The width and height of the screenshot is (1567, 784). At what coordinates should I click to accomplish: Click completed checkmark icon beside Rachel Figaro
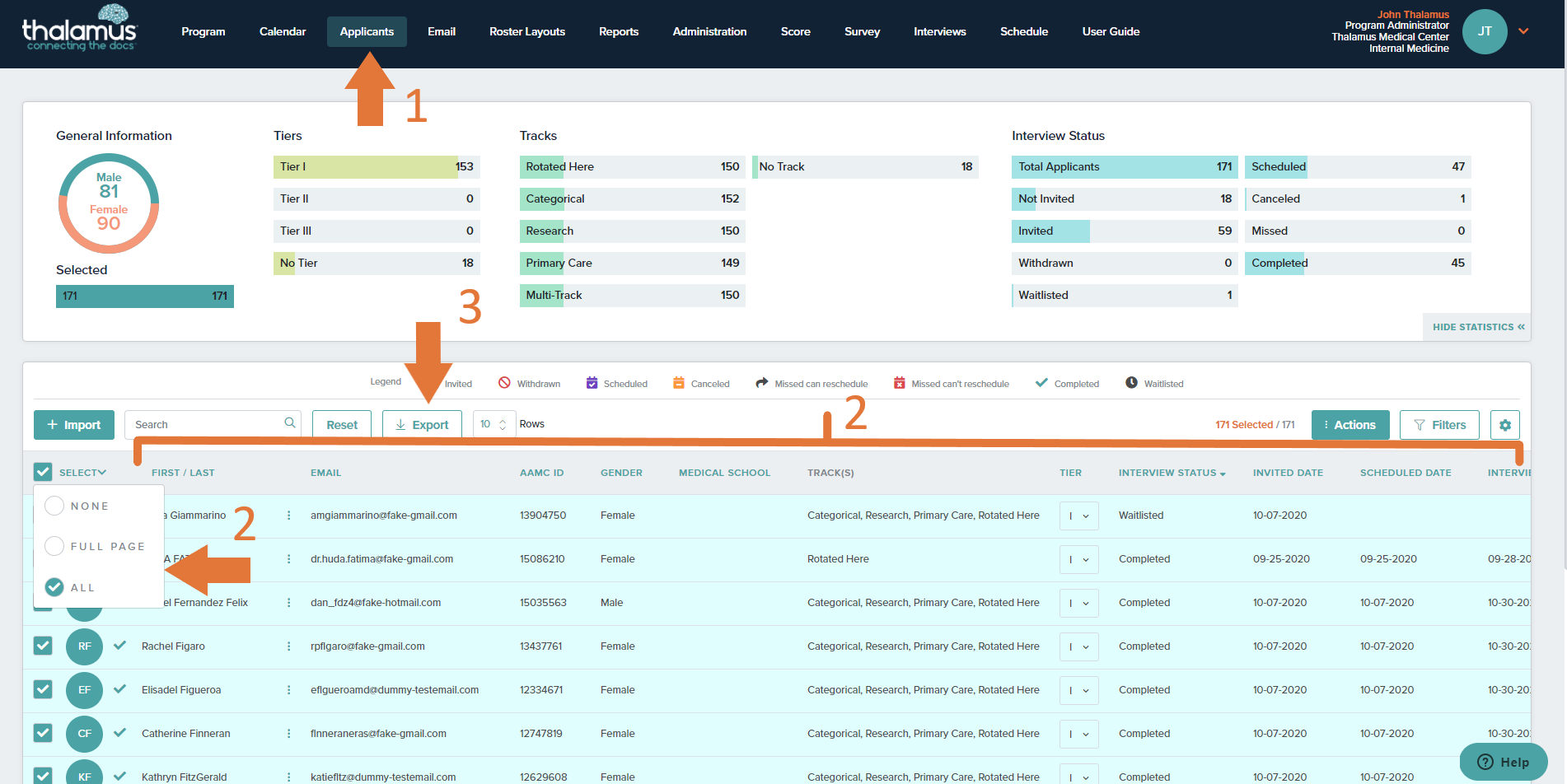coord(120,646)
